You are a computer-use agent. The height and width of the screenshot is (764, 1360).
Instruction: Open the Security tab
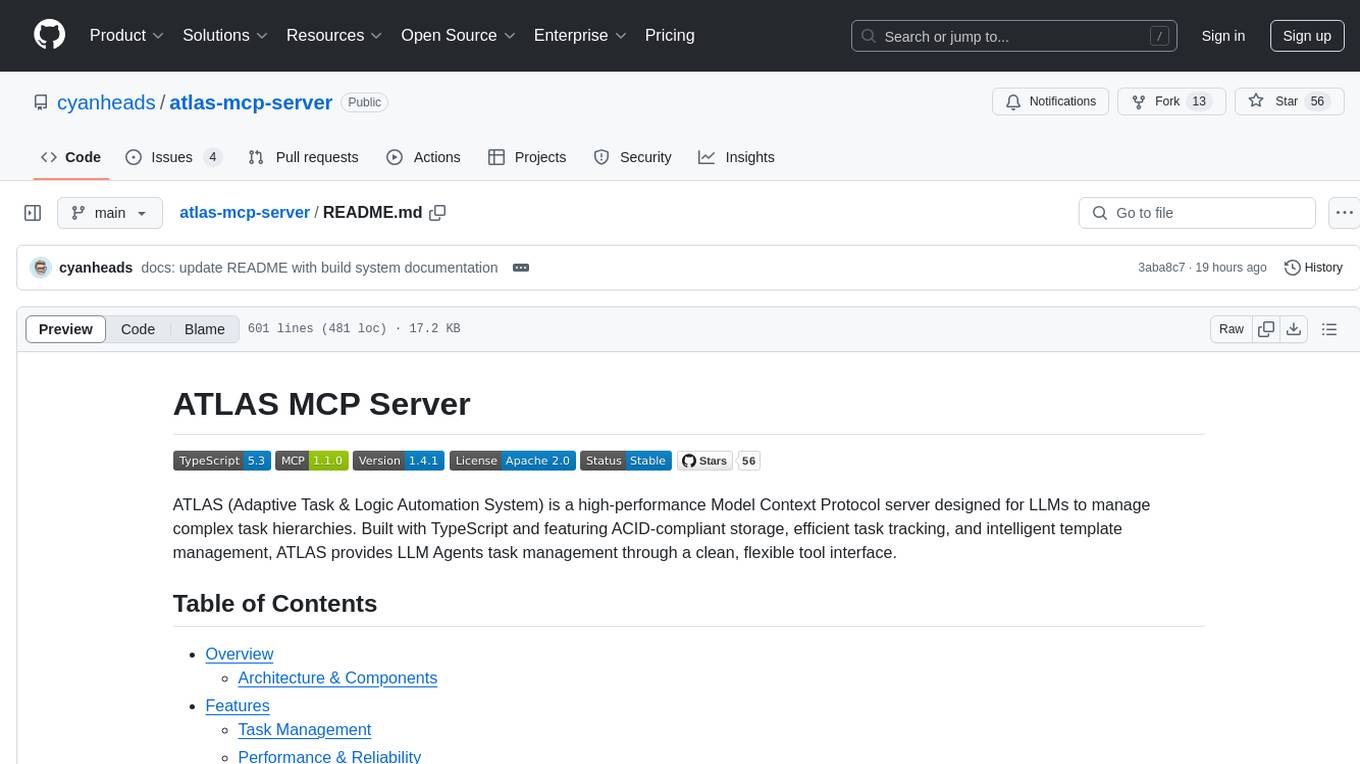633,157
